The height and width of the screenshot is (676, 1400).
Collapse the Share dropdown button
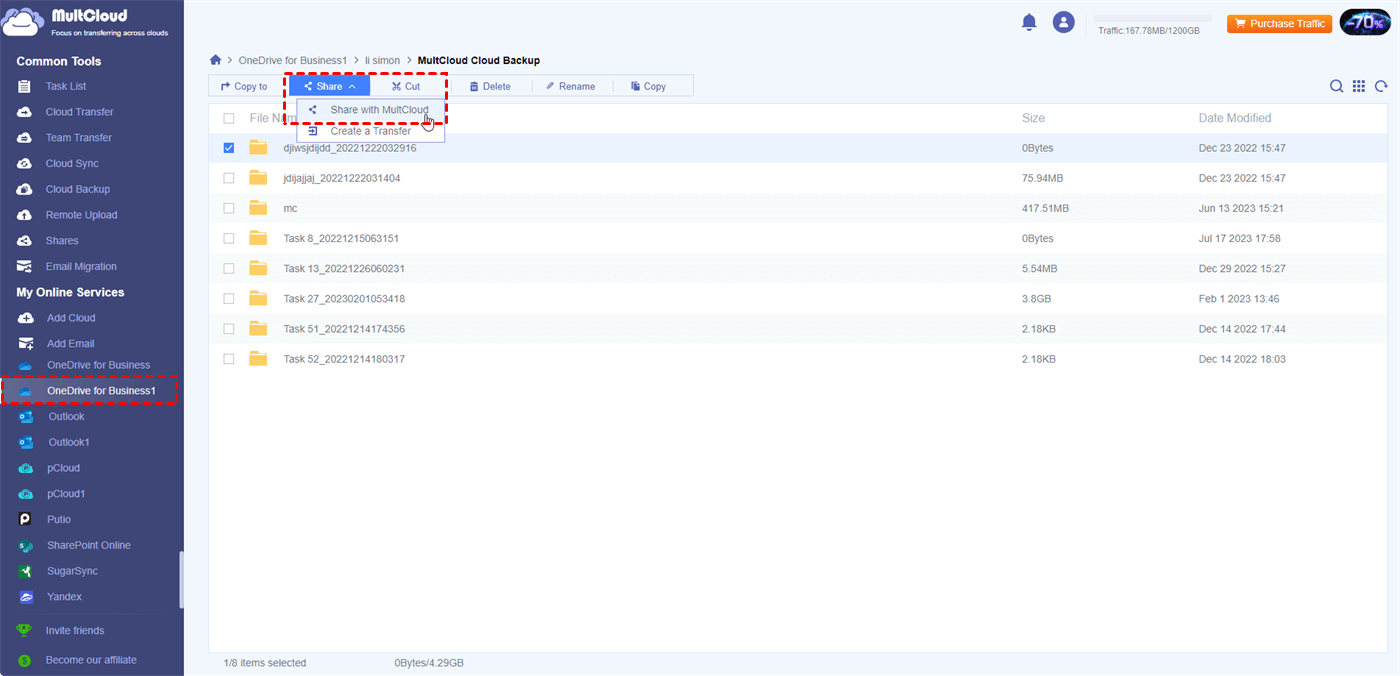[329, 86]
